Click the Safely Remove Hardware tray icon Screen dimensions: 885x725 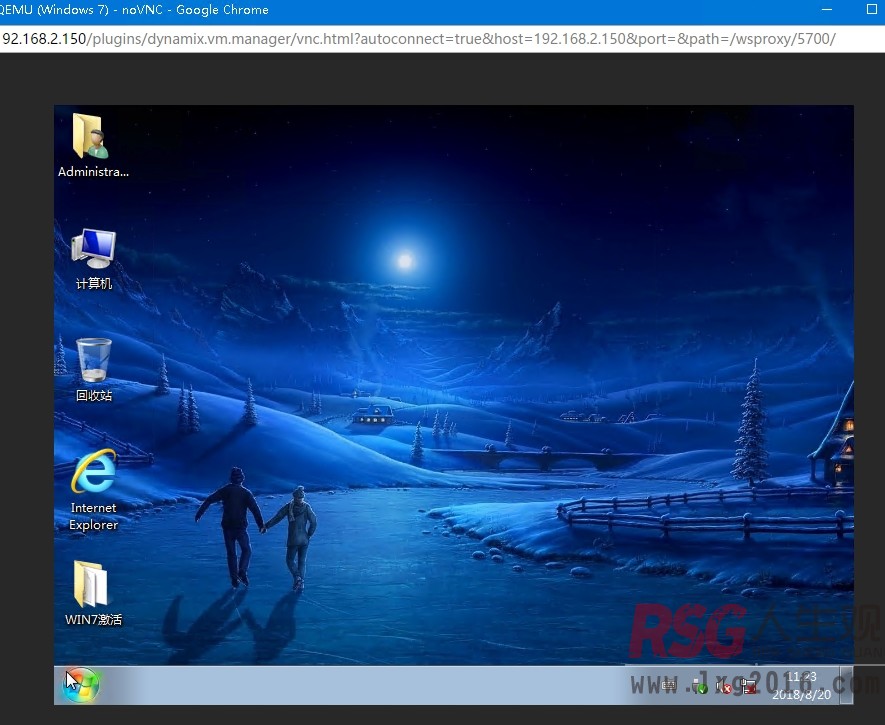(700, 686)
